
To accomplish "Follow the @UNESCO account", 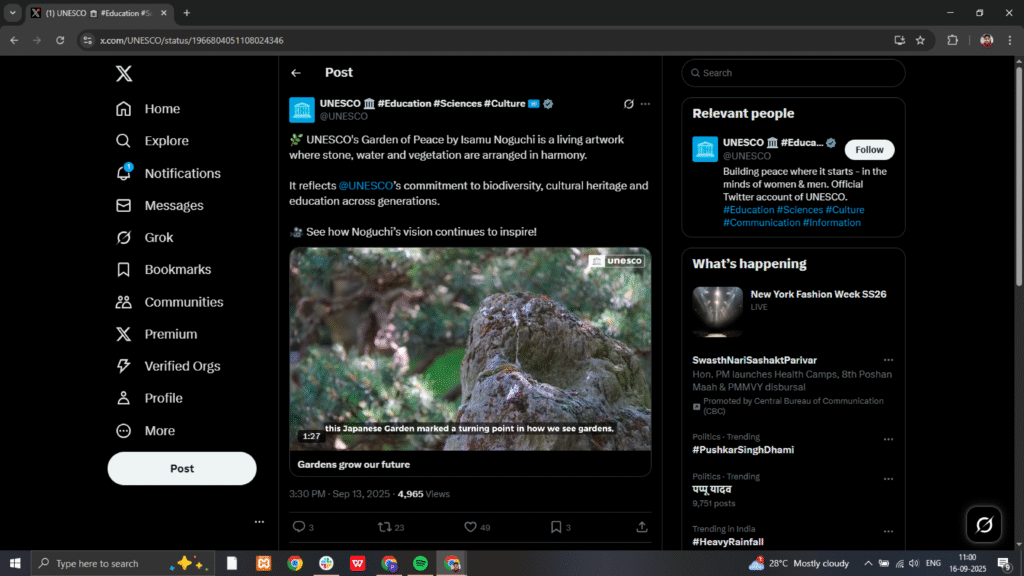I will (869, 149).
